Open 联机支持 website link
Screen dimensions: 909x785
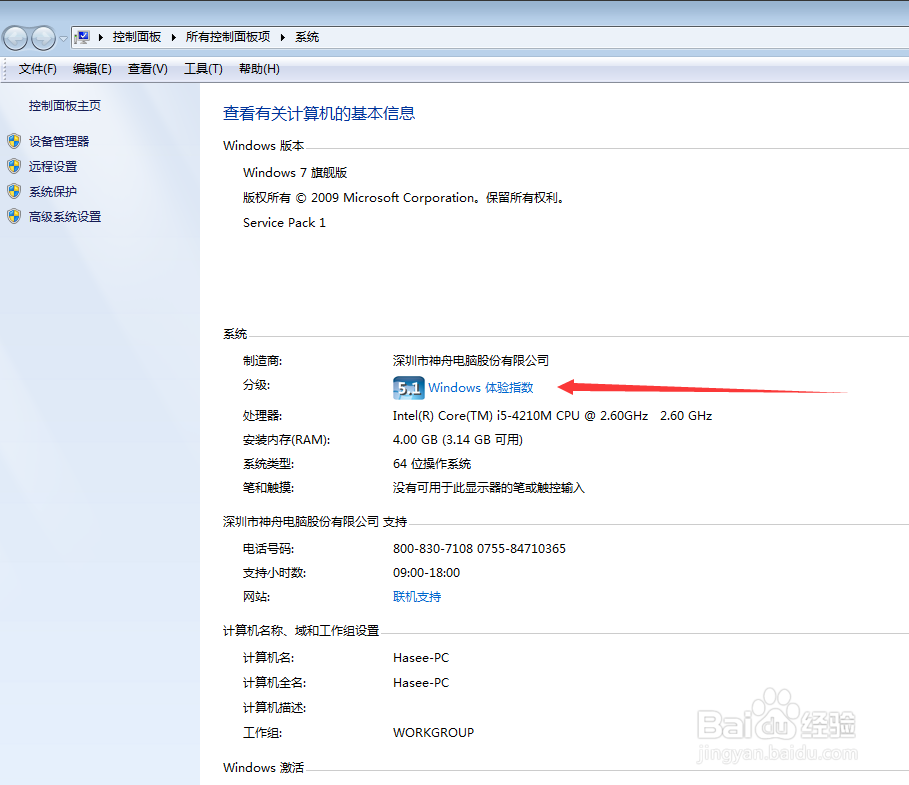[x=417, y=597]
